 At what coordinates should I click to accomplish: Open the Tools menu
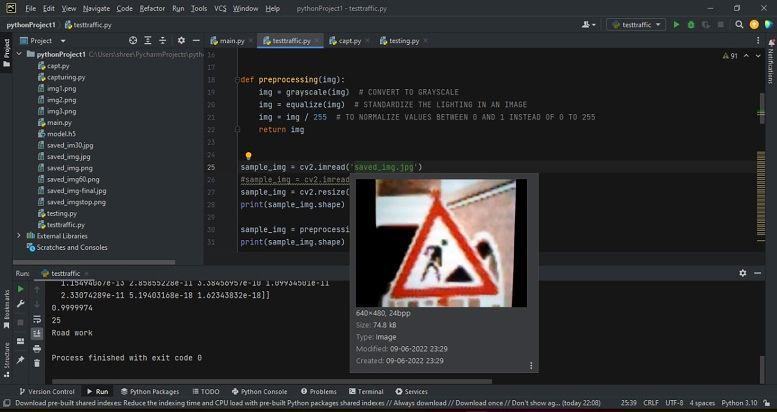pos(199,8)
